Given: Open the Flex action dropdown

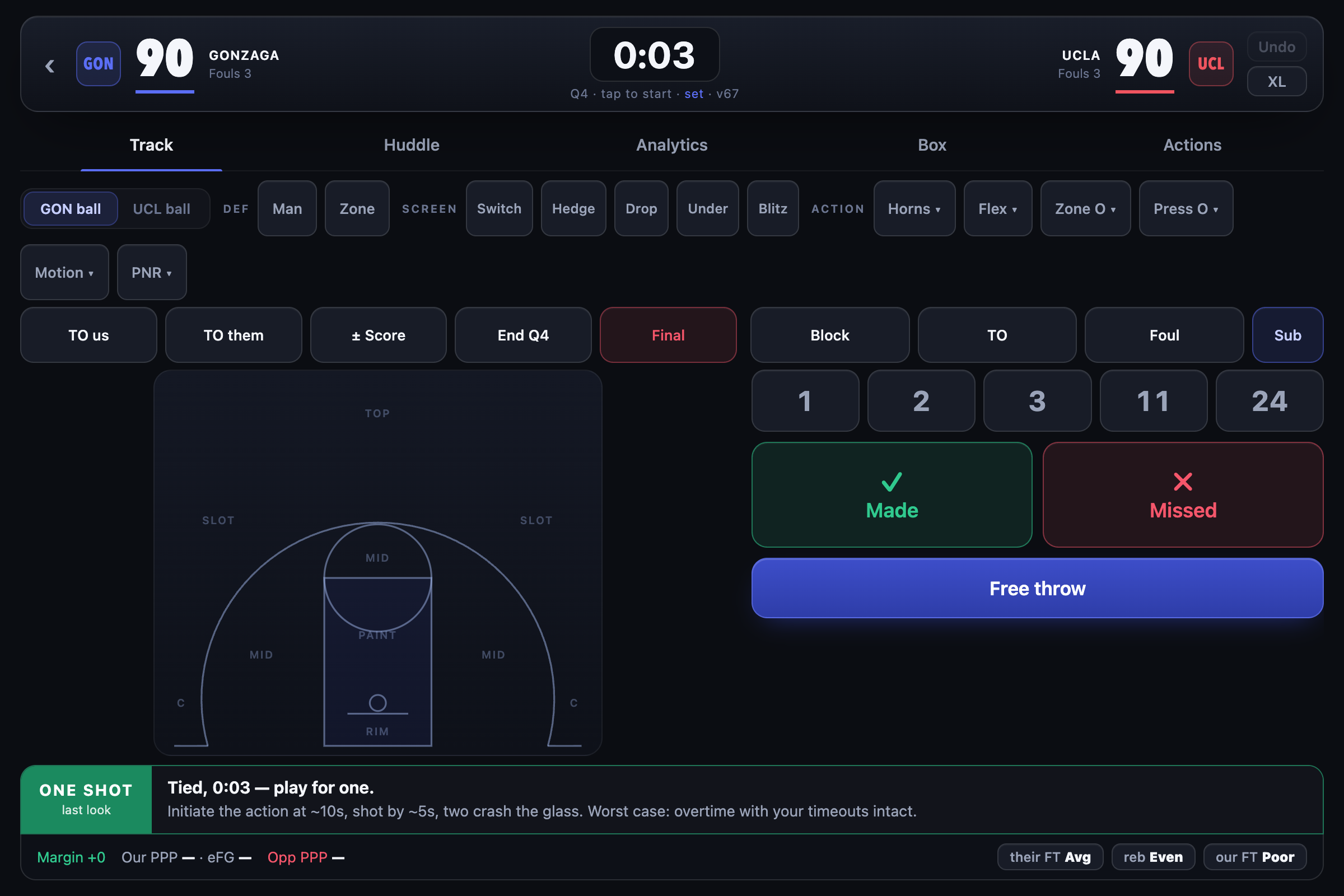Looking at the screenshot, I should 998,208.
